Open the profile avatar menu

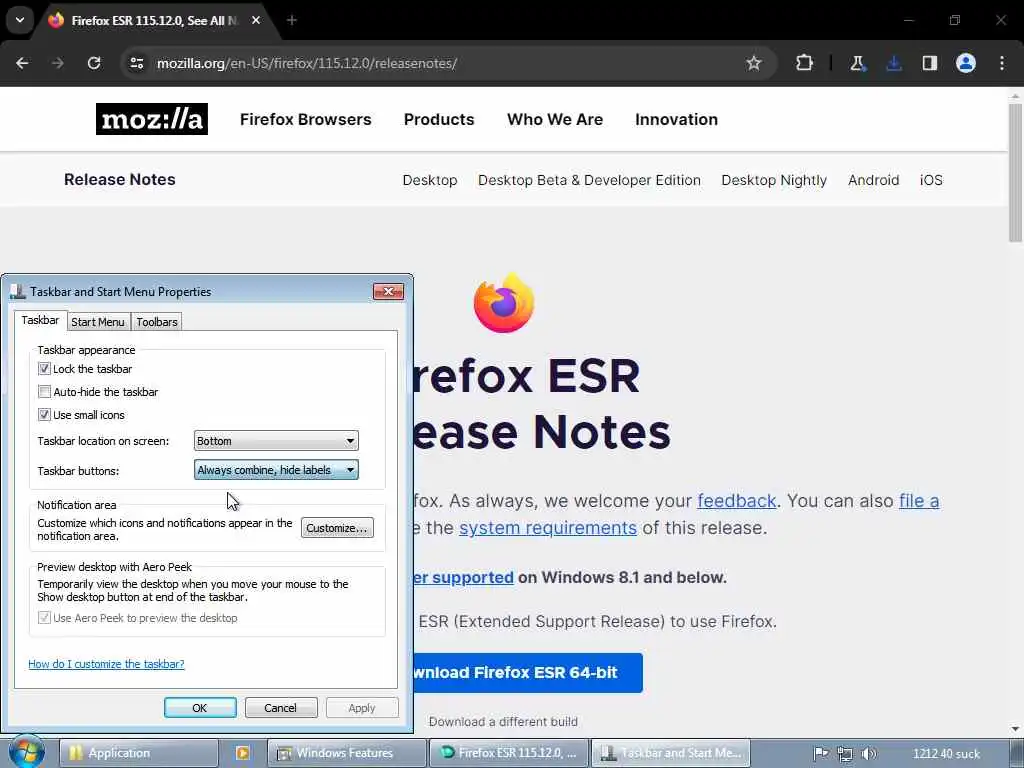coord(966,63)
